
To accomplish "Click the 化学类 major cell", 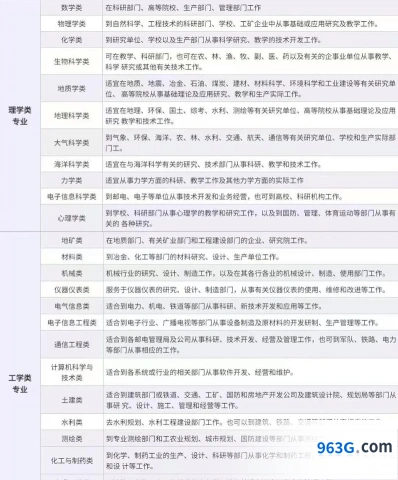I will pos(72,40).
